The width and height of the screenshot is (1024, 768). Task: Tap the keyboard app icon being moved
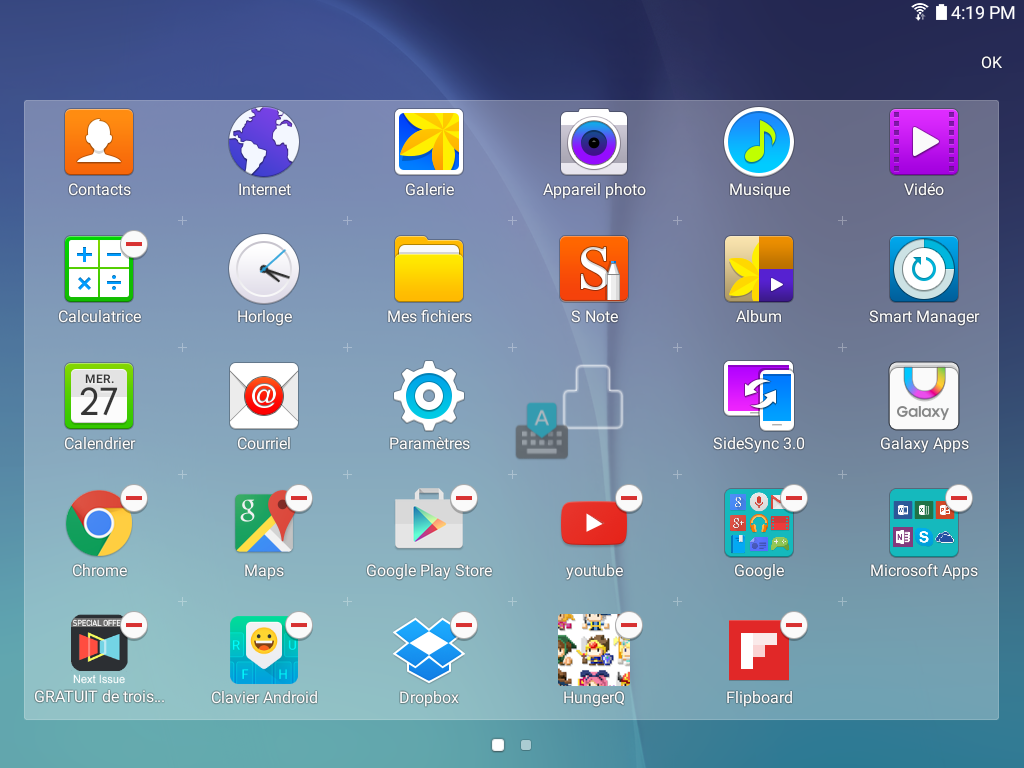[541, 432]
